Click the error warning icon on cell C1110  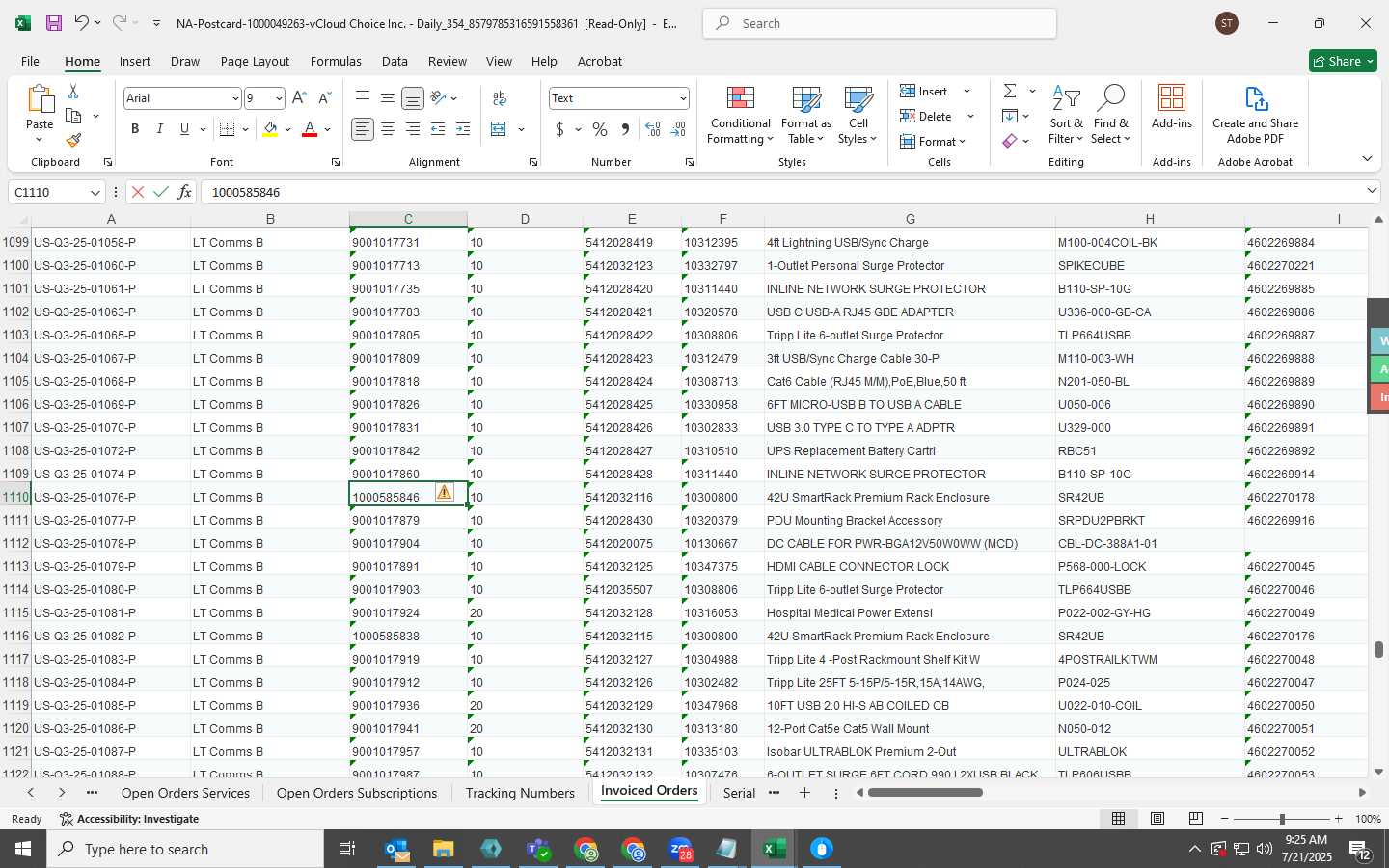pyautogui.click(x=444, y=493)
